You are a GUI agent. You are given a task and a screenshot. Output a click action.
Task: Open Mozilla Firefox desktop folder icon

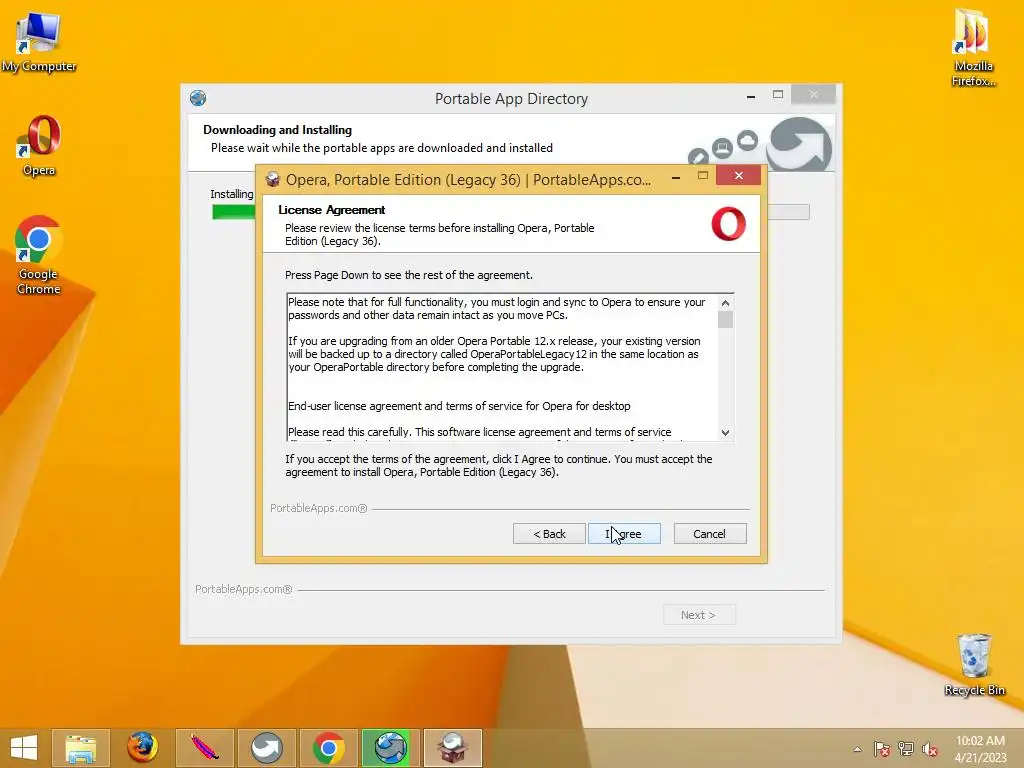(973, 47)
